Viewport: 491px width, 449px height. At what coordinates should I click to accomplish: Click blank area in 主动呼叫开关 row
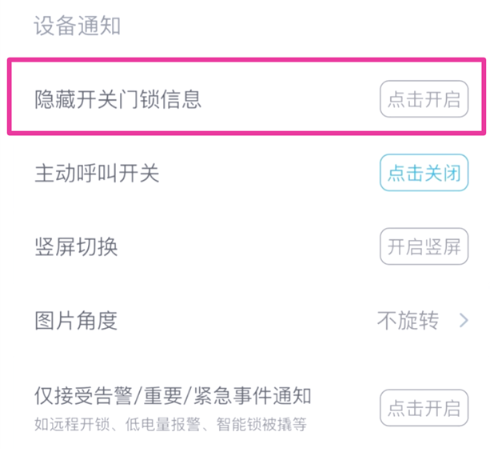[x=269, y=173]
